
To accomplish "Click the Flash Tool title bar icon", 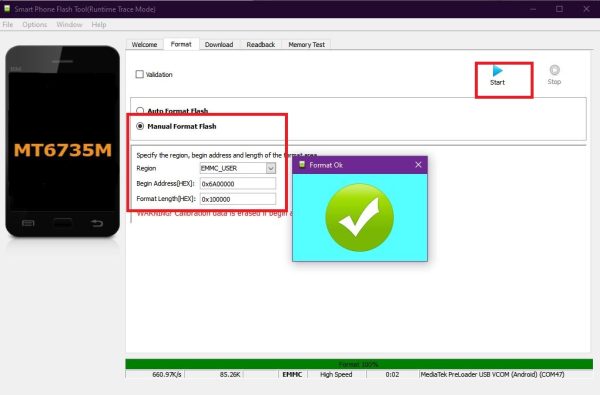I will tap(7, 8).
